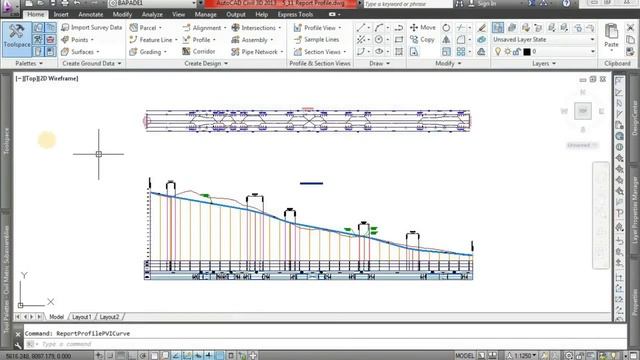
Task: Expand Create Ground Data panel
Action: pyautogui.click(x=91, y=63)
